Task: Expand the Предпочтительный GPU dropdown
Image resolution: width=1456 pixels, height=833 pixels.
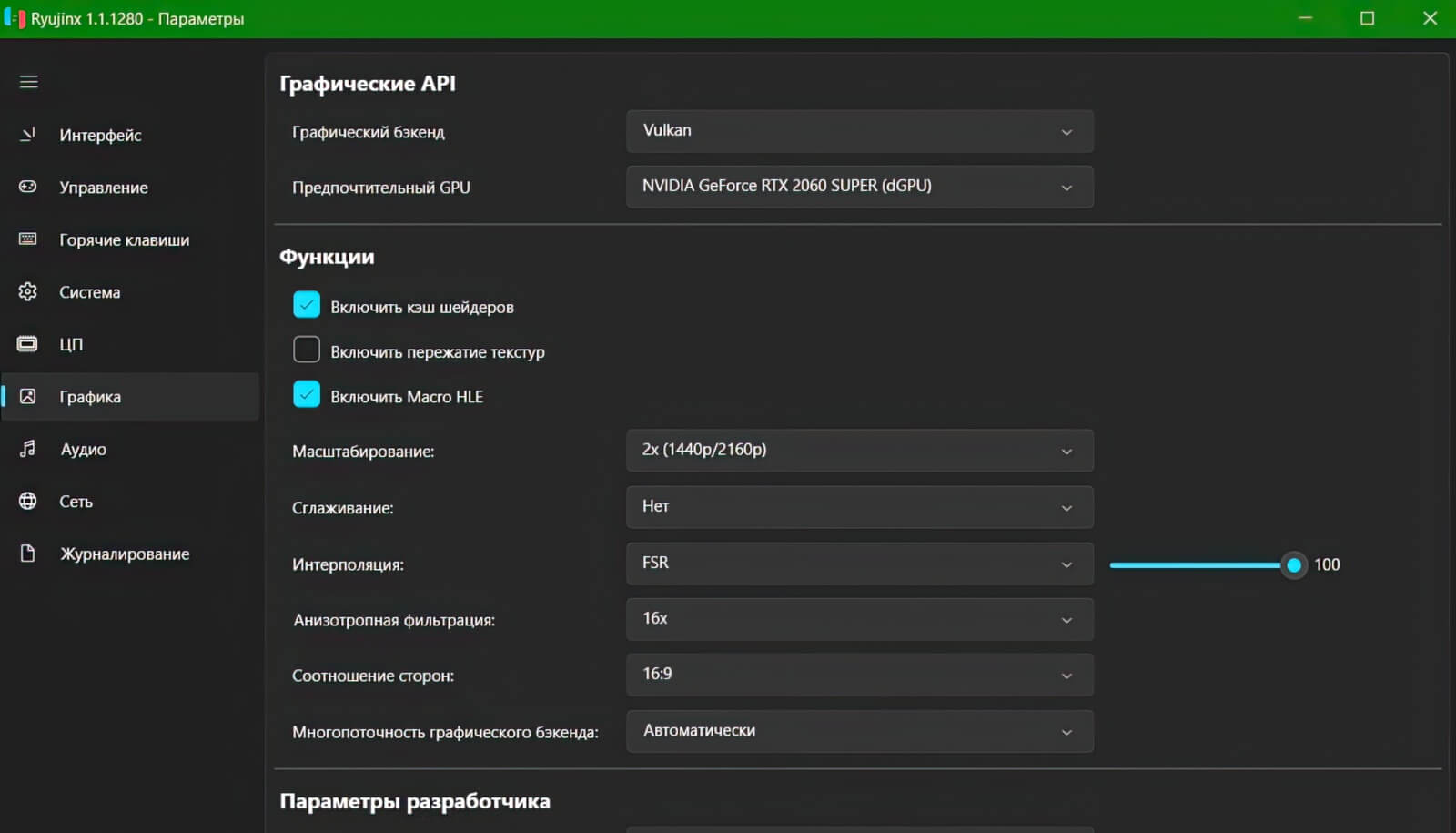Action: (x=860, y=187)
